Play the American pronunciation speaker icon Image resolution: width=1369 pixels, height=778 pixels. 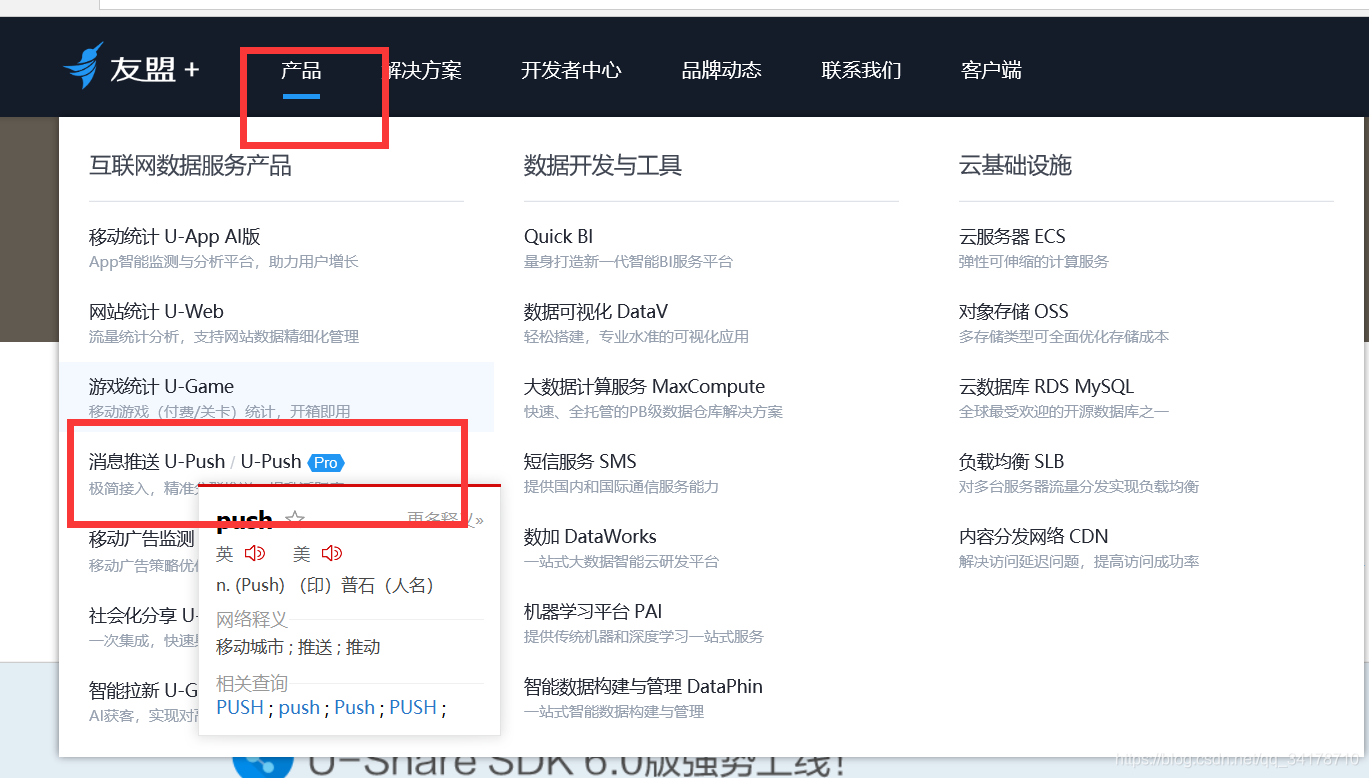tap(332, 553)
